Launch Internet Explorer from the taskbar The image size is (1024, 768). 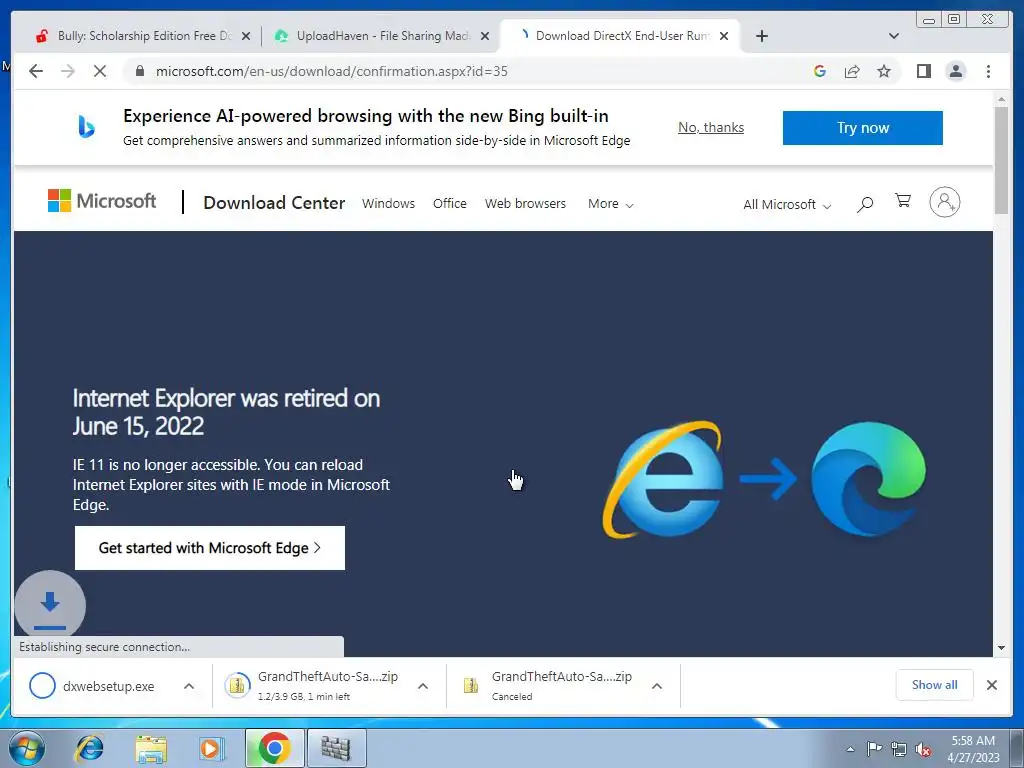pos(89,748)
